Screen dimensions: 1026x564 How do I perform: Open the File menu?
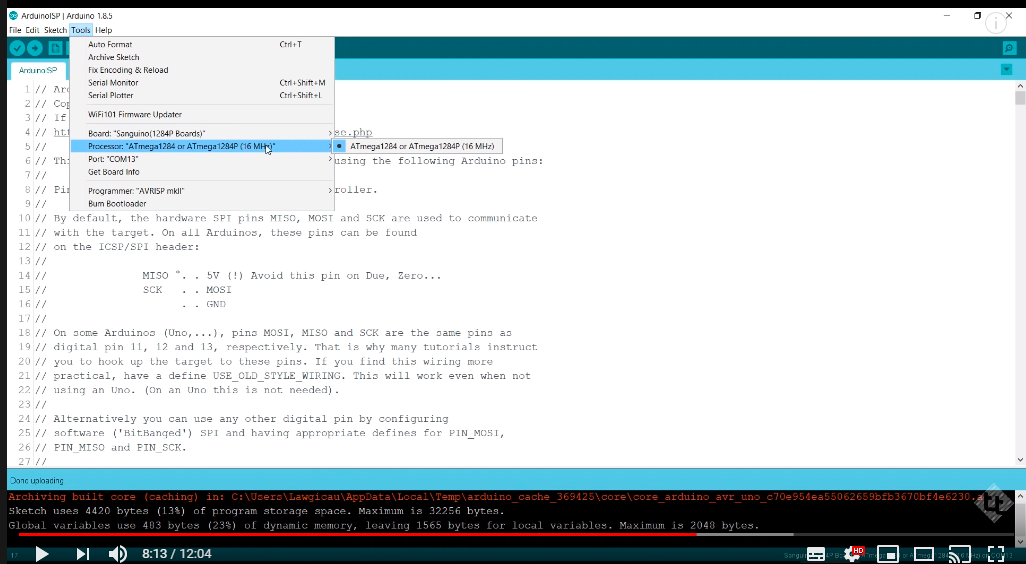point(15,30)
